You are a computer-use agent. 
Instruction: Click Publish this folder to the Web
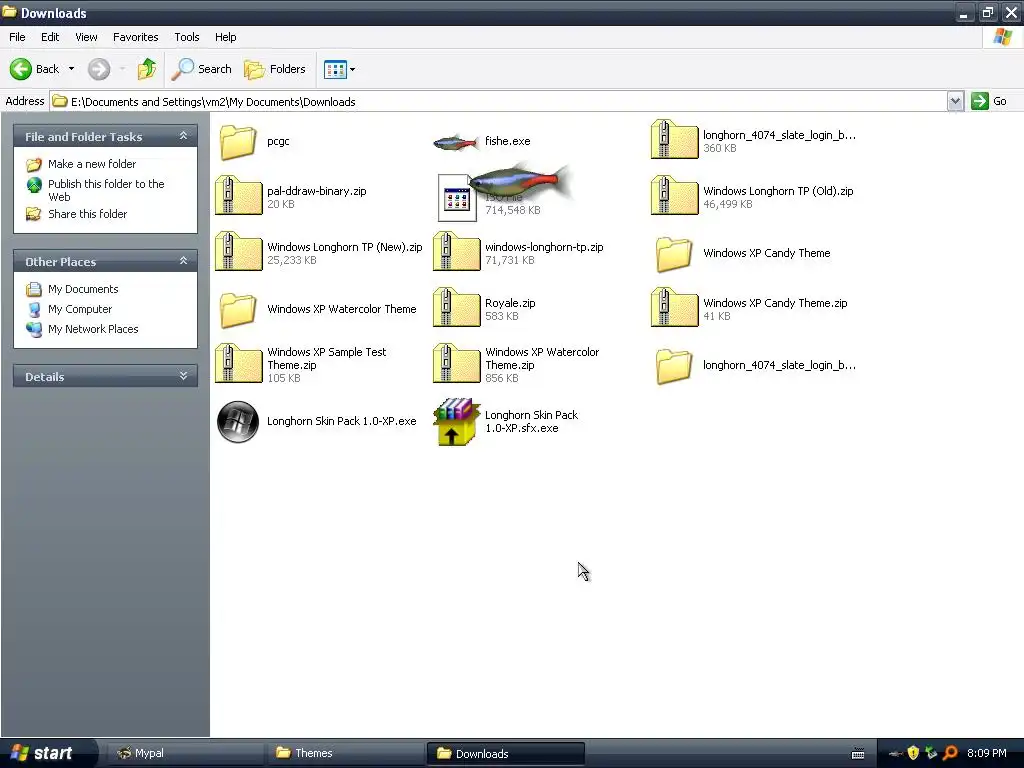(x=106, y=190)
